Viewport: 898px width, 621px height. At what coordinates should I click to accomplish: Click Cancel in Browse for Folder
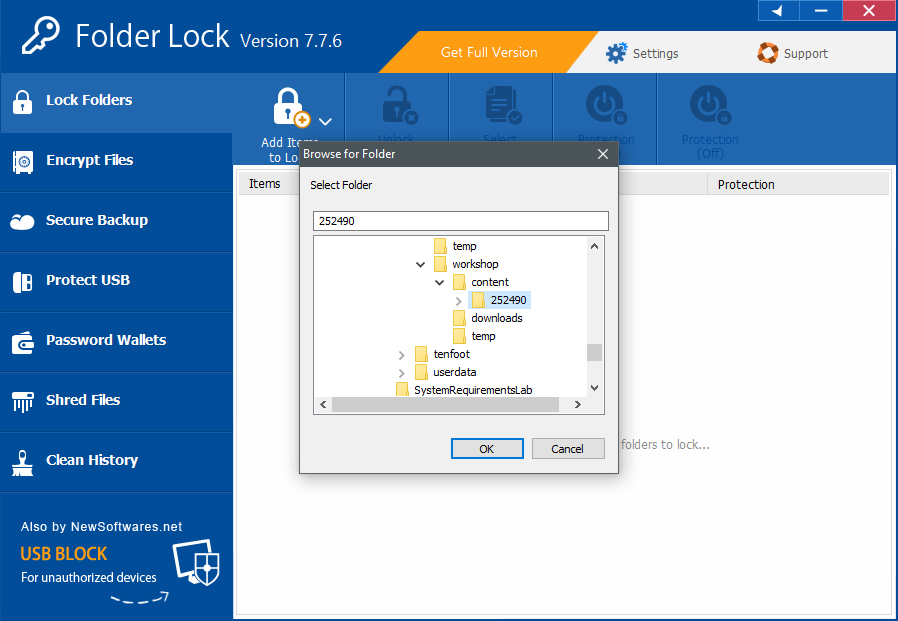[568, 449]
